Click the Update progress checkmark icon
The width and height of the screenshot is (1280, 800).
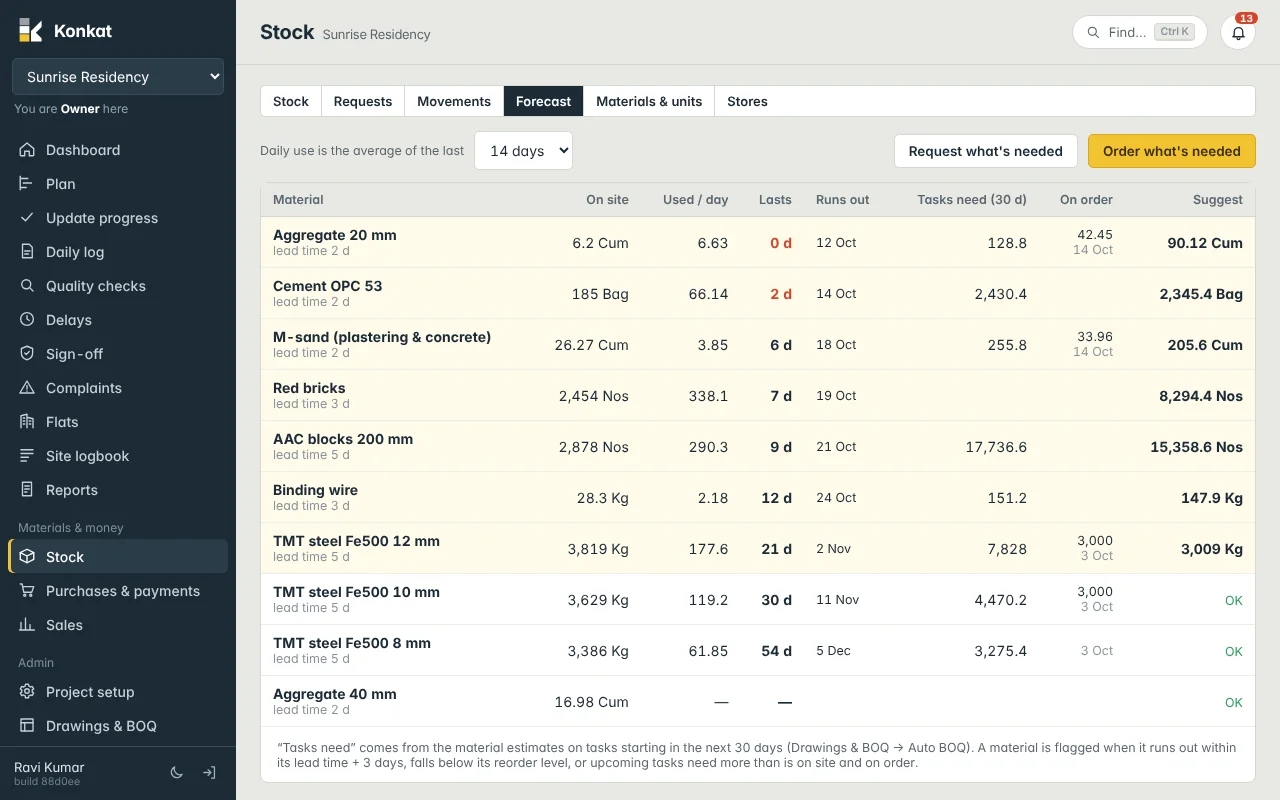pos(27,218)
